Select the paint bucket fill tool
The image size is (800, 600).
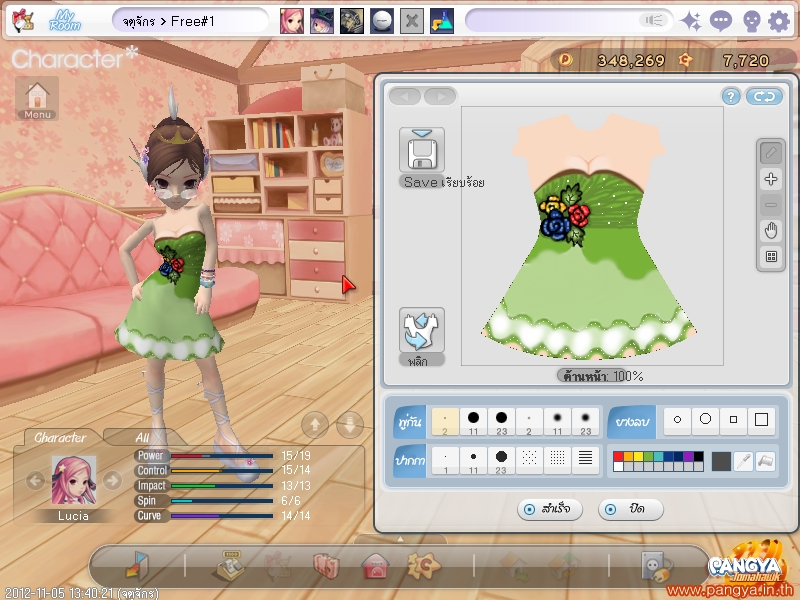click(766, 461)
